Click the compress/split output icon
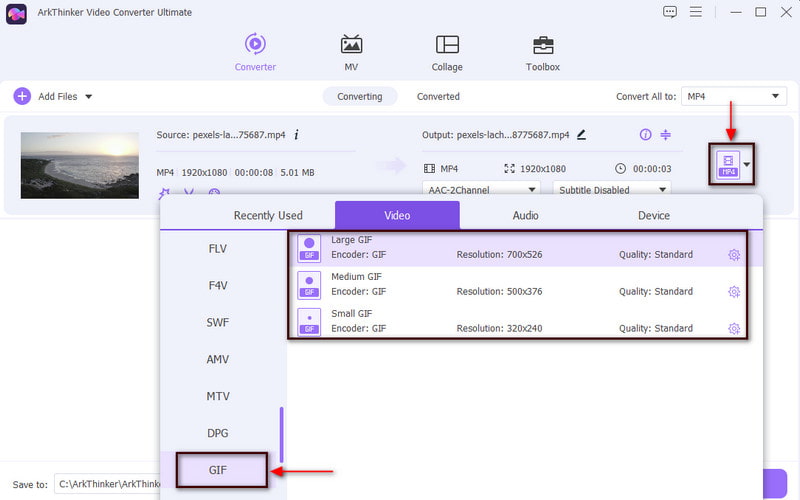800x500 pixels. coord(665,135)
